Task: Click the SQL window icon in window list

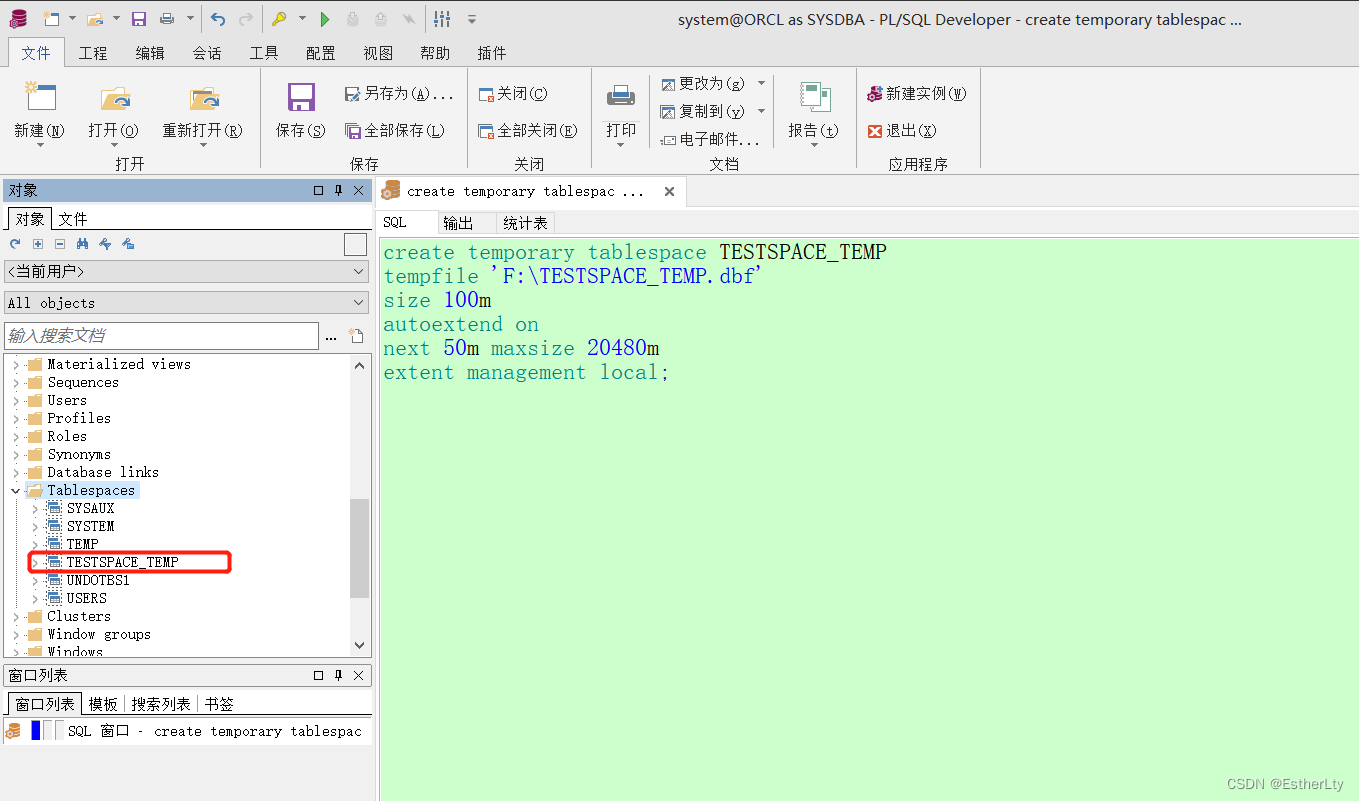Action: pyautogui.click(x=13, y=731)
